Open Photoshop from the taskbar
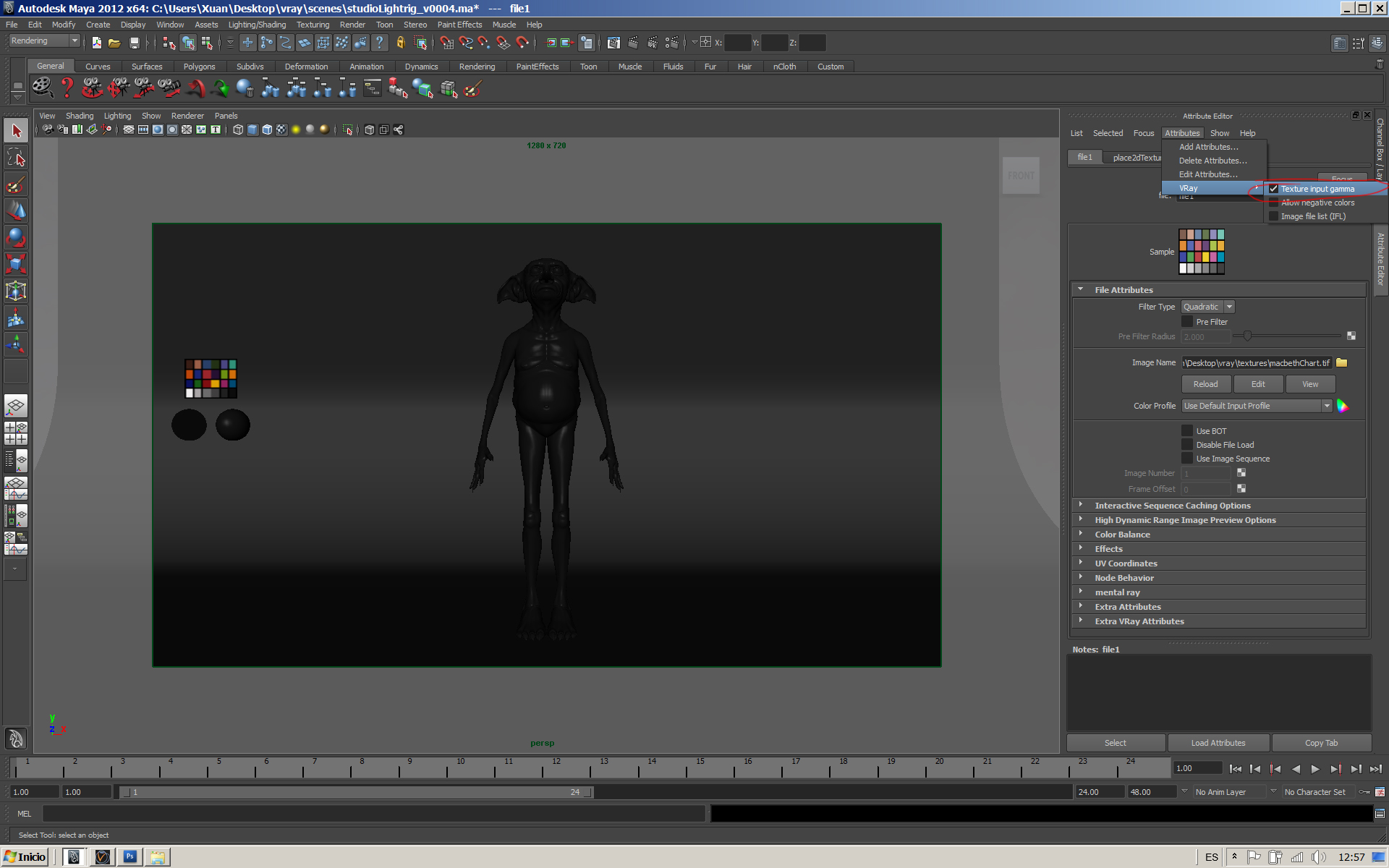Viewport: 1389px width, 868px height. (130, 856)
